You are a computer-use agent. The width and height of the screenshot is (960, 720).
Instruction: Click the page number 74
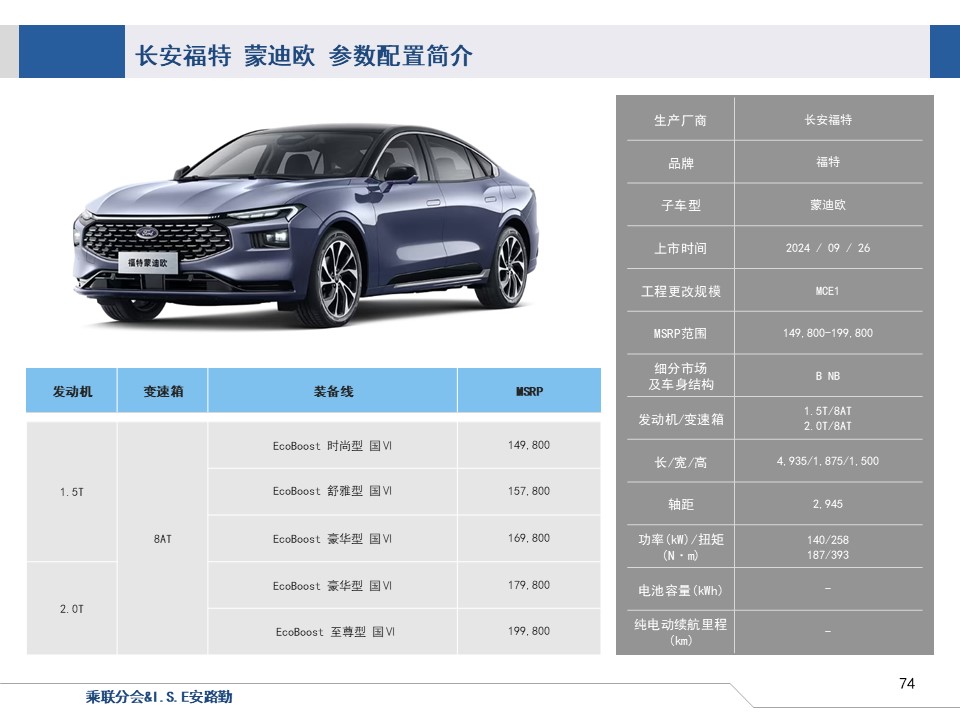tap(907, 683)
